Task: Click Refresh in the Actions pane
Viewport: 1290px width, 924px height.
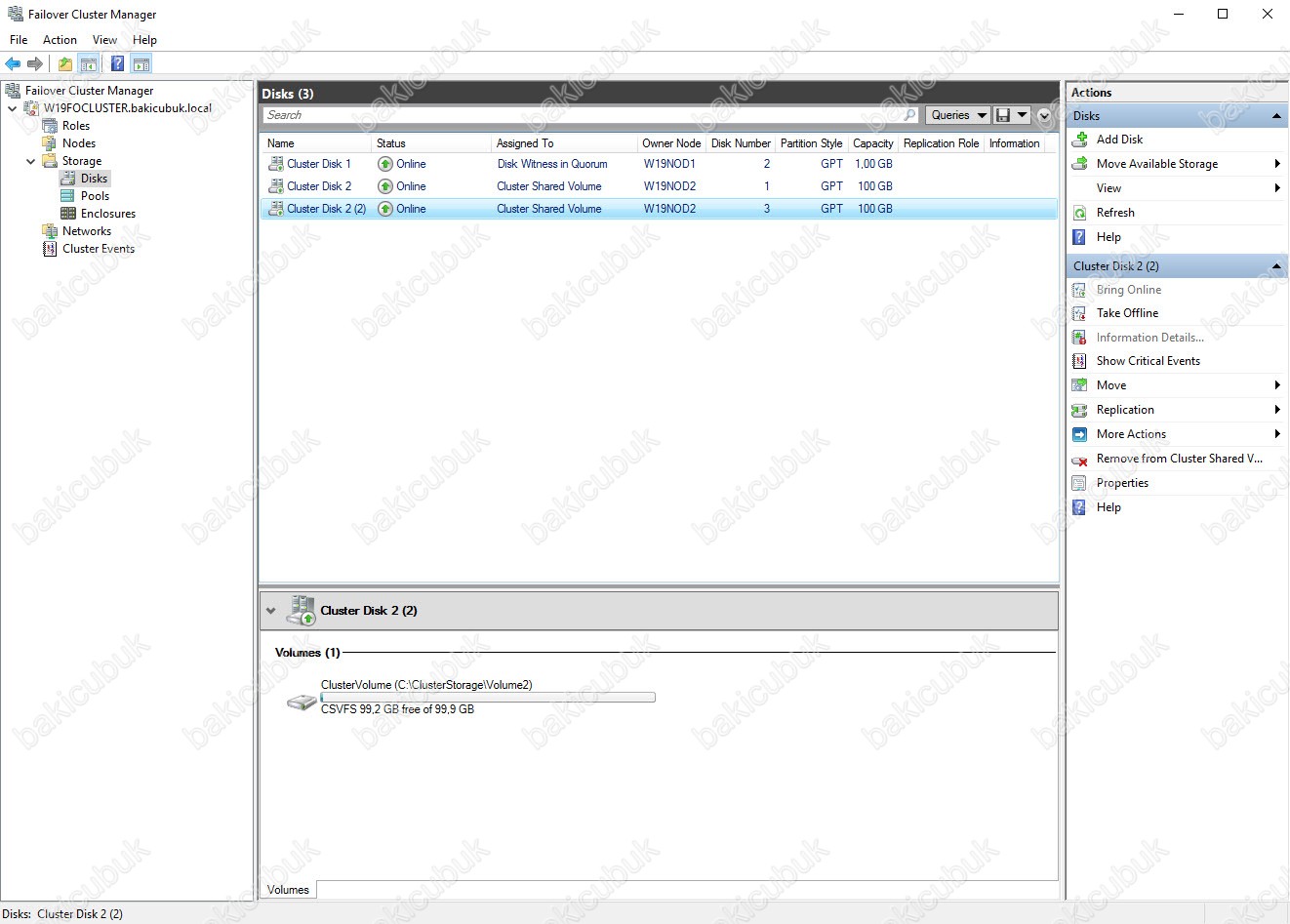Action: tap(1115, 213)
